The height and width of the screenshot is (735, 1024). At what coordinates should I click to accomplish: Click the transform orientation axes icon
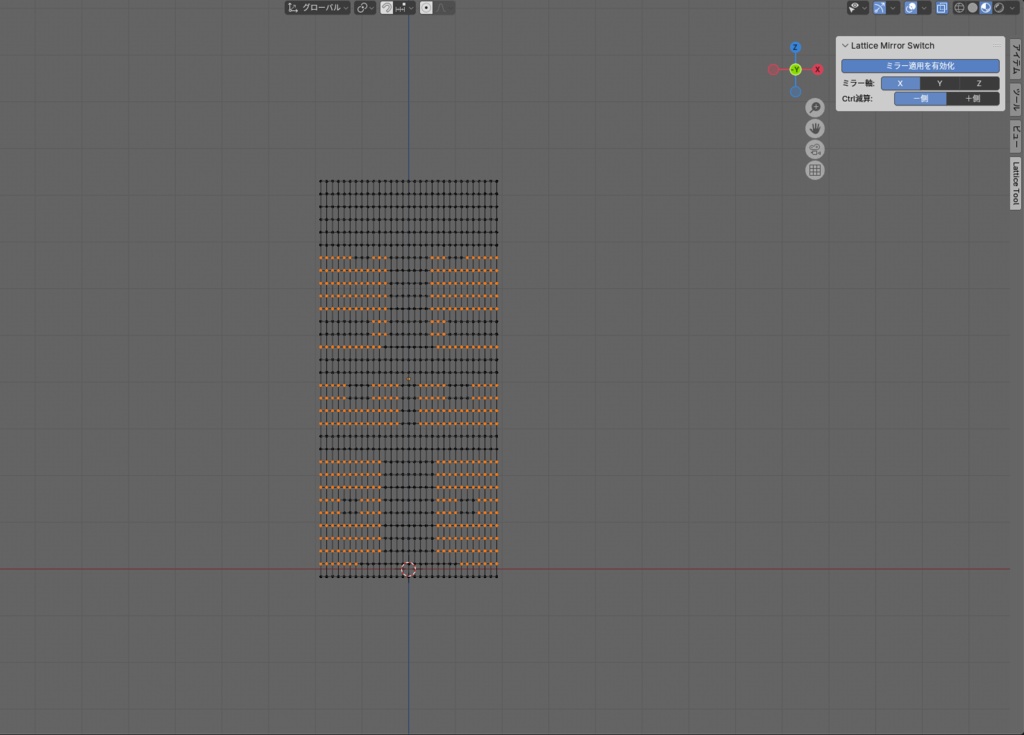coord(293,8)
